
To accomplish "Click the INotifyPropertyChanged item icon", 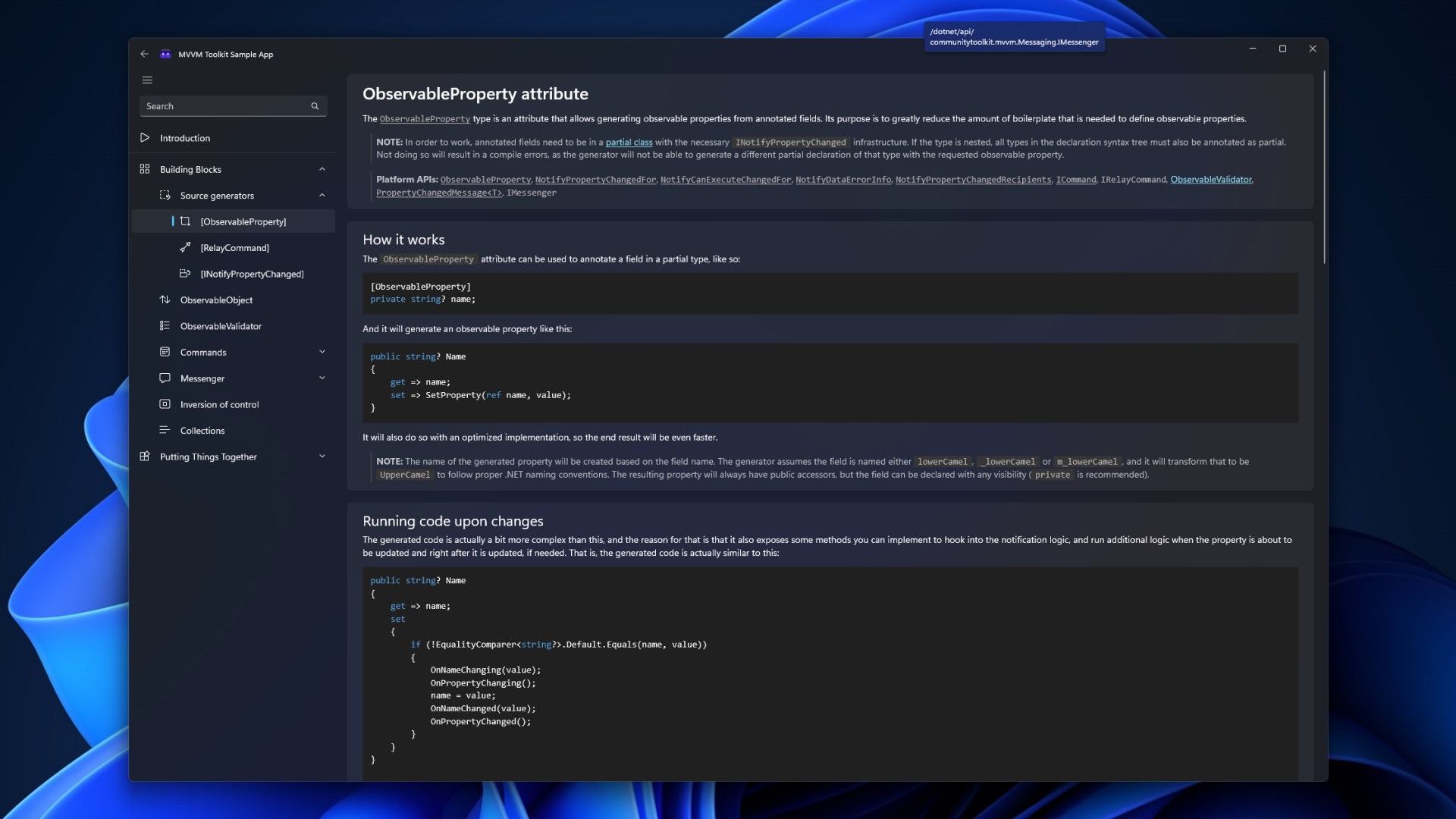I will (x=185, y=274).
